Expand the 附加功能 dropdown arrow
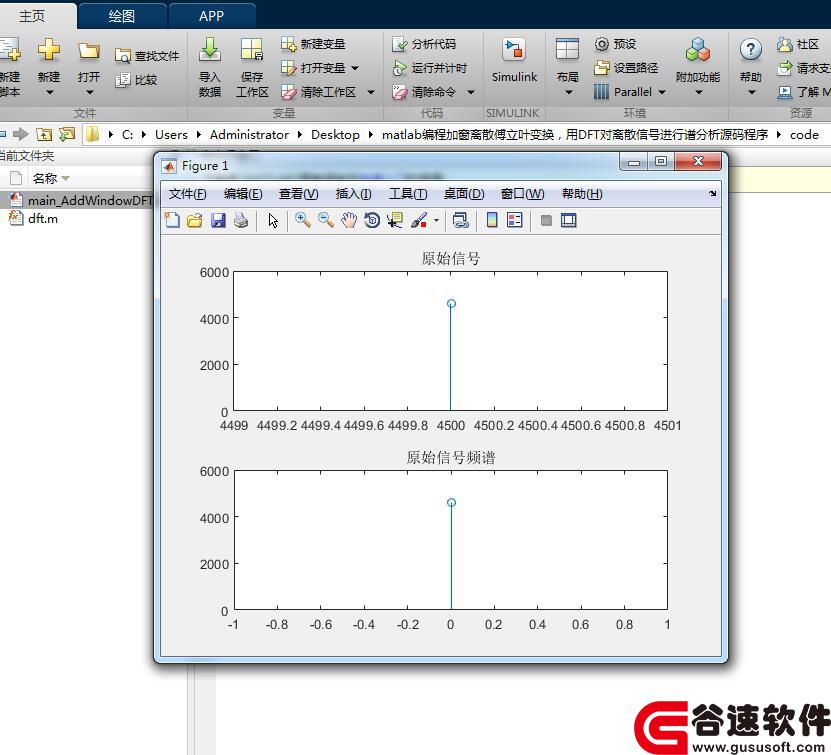The image size is (831, 755). (x=699, y=93)
